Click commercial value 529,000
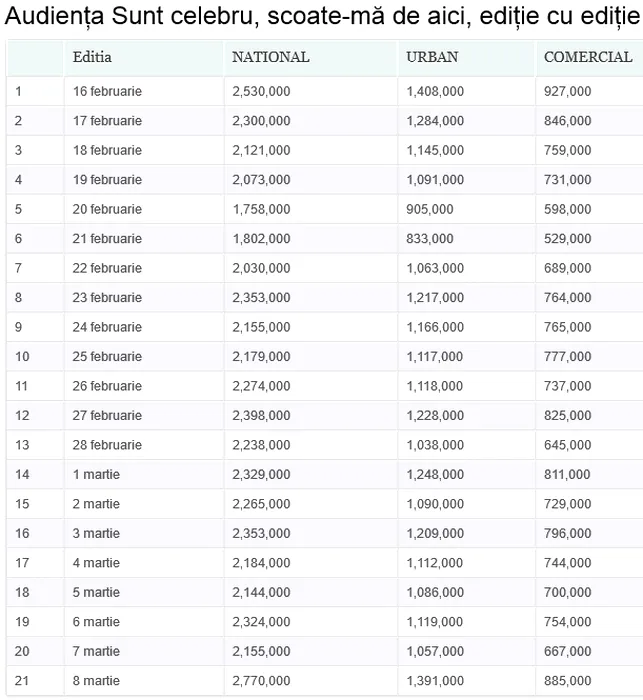The width and height of the screenshot is (643, 700). [567, 239]
